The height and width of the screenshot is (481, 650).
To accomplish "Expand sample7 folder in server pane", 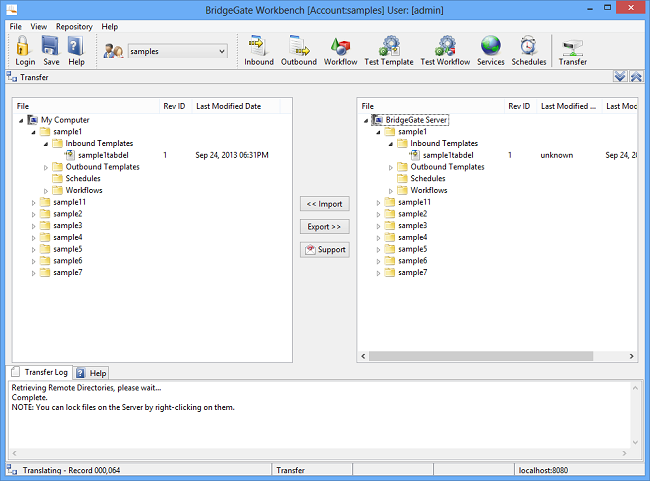I will (378, 273).
